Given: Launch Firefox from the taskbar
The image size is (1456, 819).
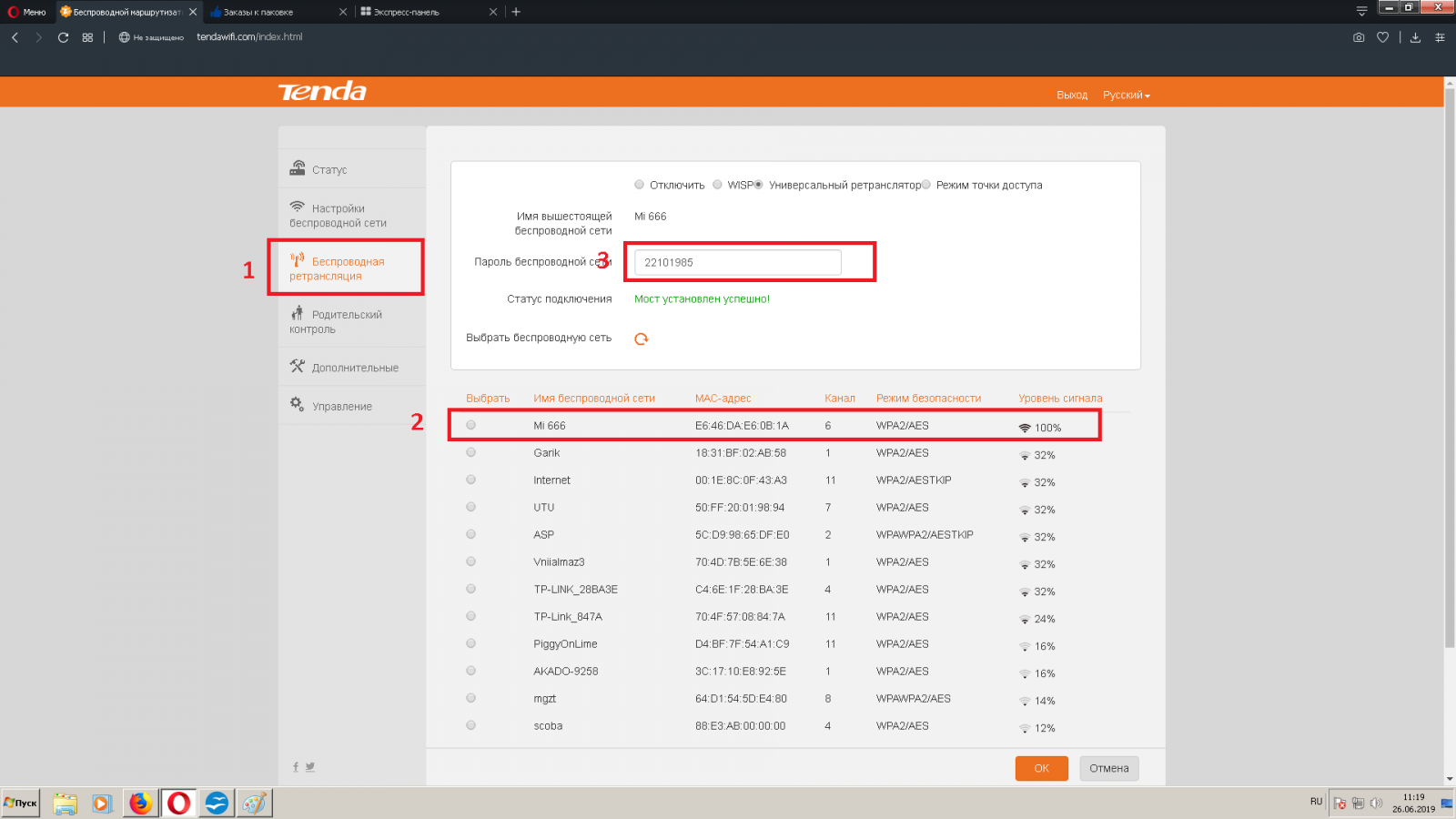Looking at the screenshot, I should (140, 803).
